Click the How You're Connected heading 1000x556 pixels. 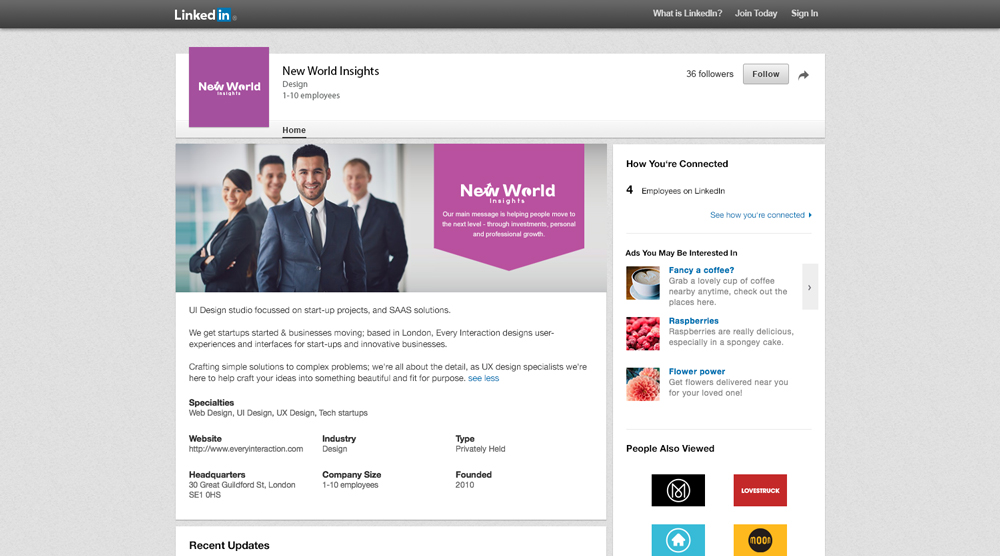(677, 164)
